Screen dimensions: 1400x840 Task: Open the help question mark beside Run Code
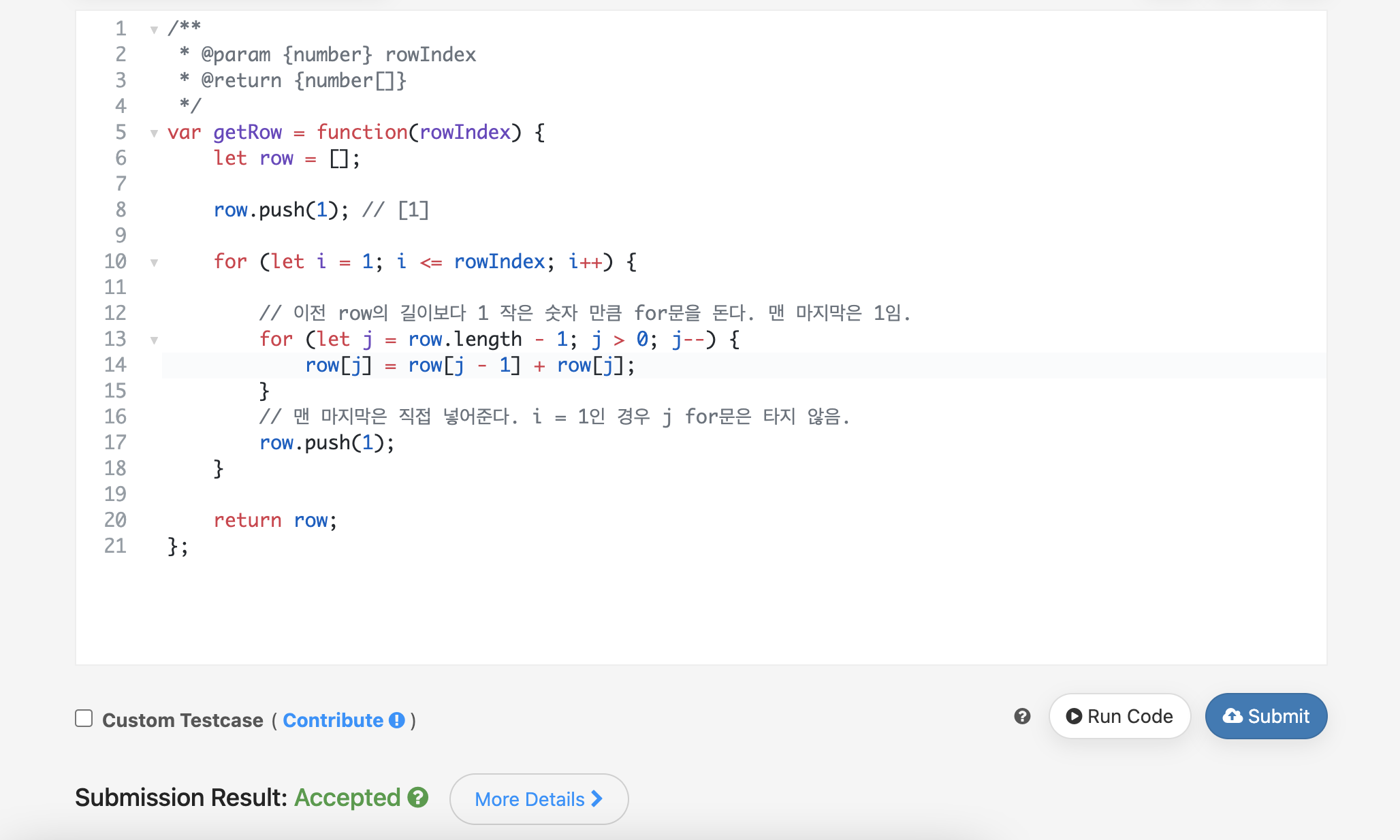click(1022, 716)
